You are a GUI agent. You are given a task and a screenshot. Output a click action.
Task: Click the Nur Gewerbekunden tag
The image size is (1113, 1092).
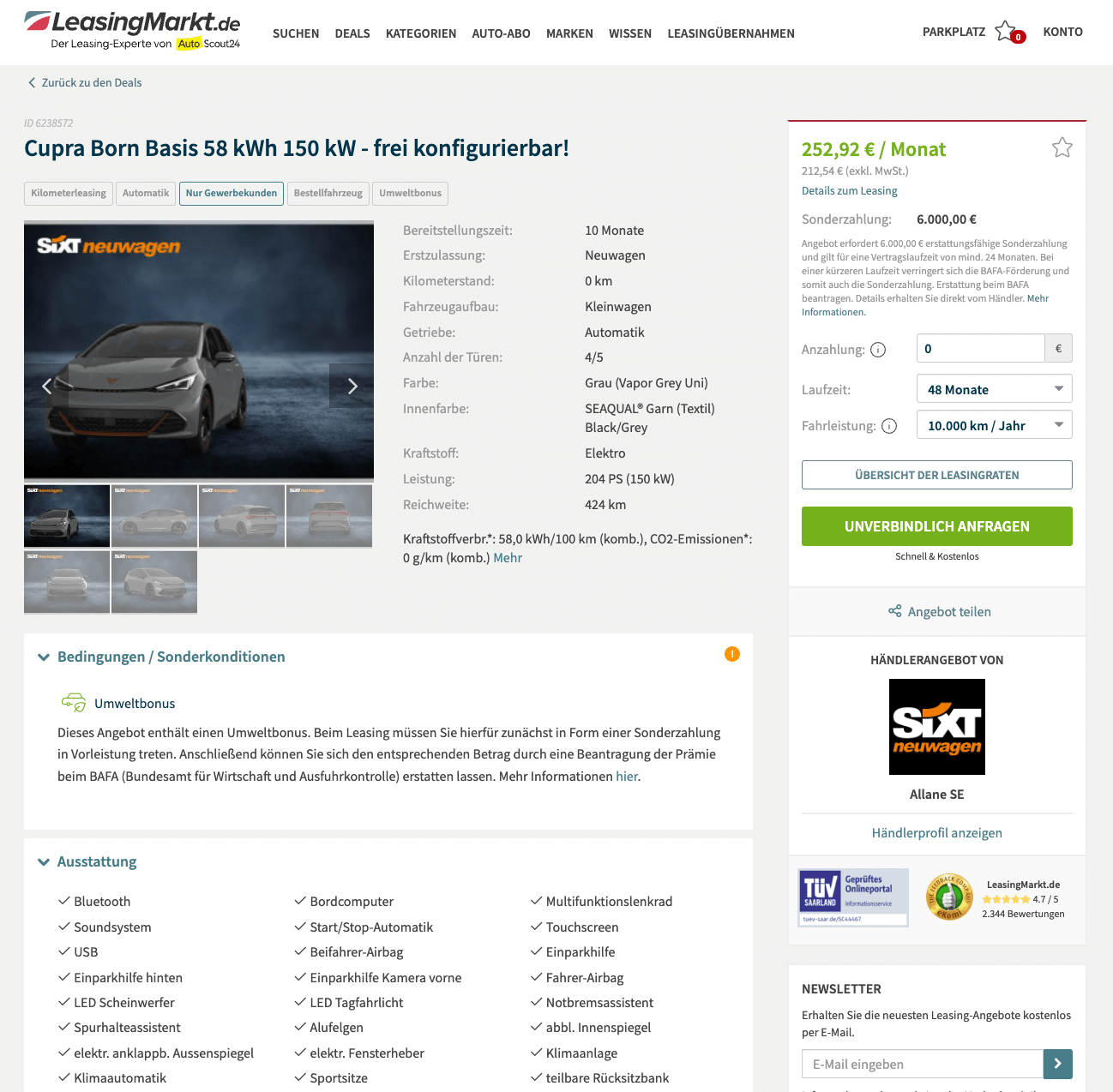tap(232, 193)
